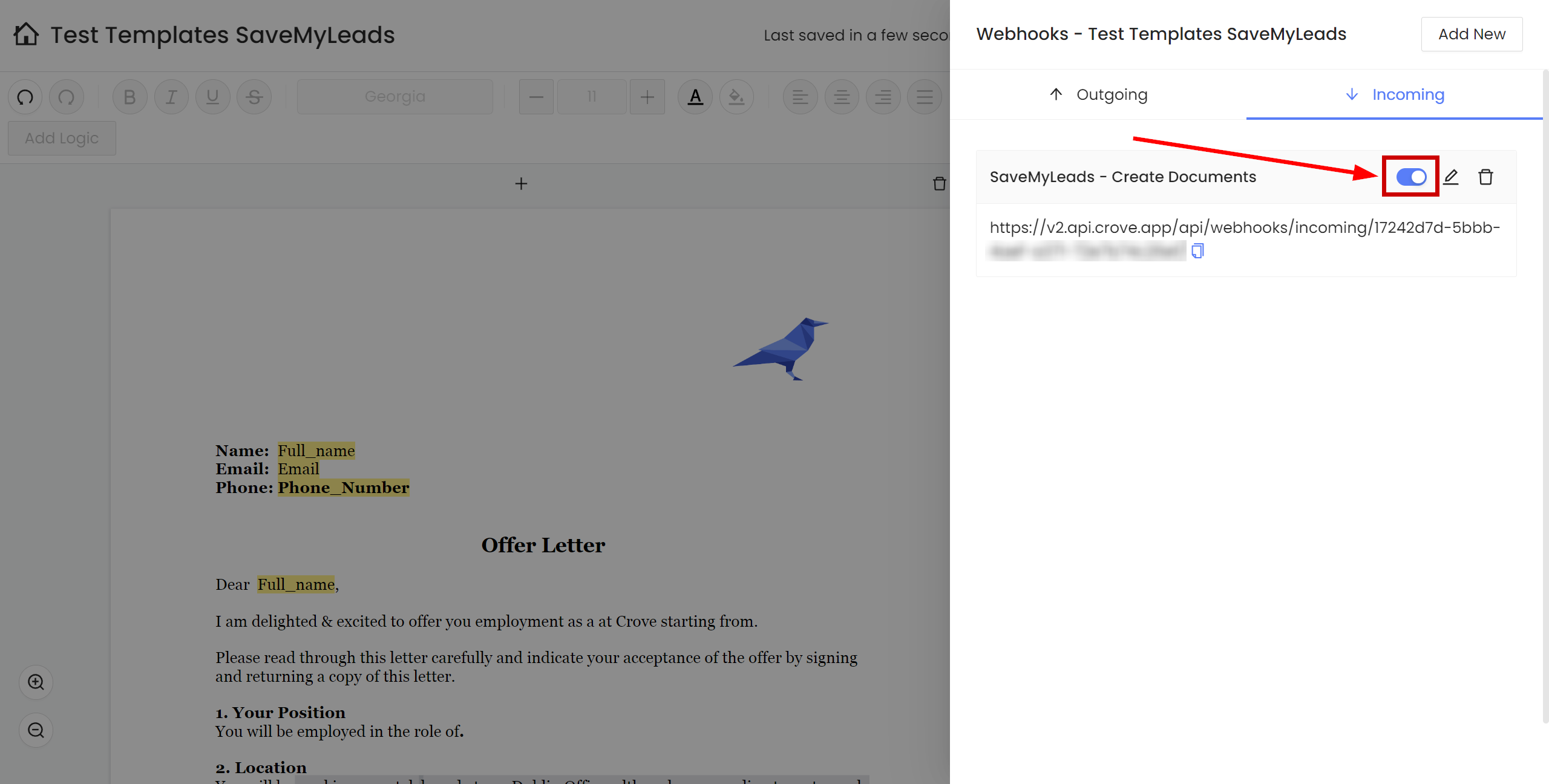The width and height of the screenshot is (1549, 784).
Task: Click the crow logo image
Action: click(781, 349)
